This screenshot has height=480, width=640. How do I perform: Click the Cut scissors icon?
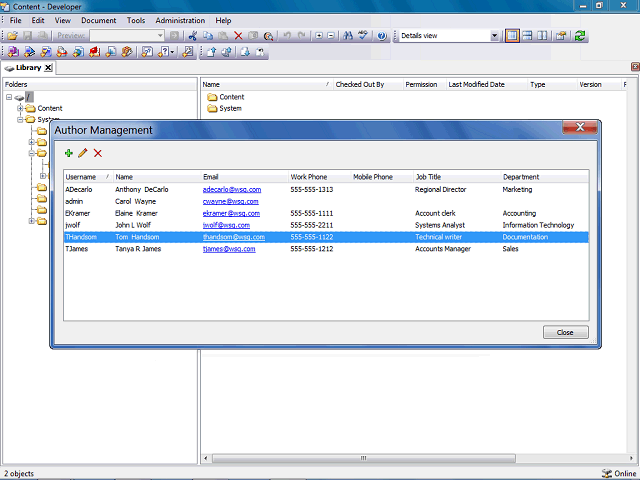click(193, 36)
